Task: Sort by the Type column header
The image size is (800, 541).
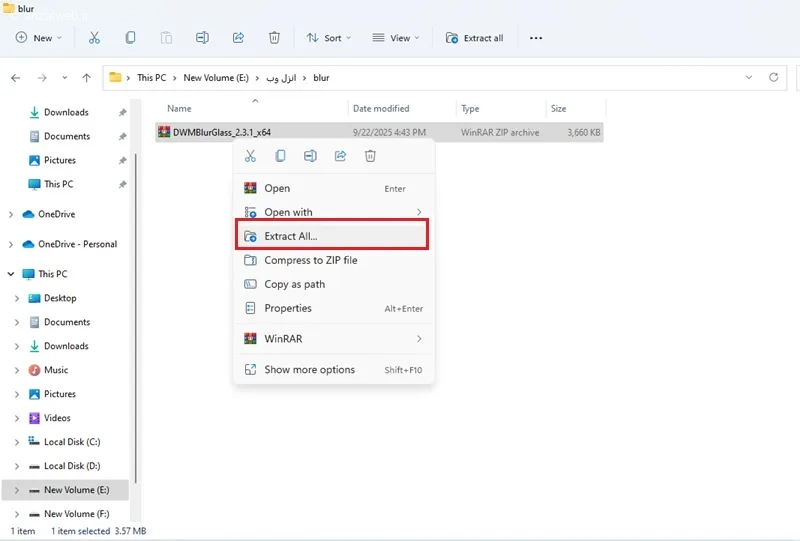Action: (470, 108)
